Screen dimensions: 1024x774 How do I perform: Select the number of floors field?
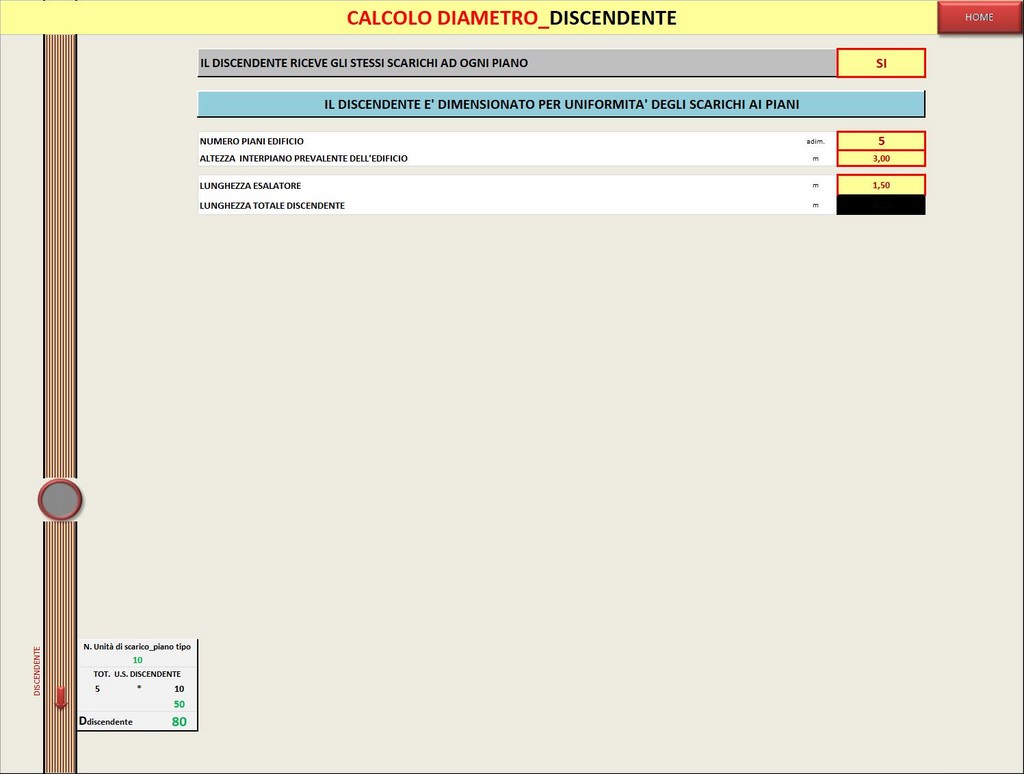coord(881,141)
